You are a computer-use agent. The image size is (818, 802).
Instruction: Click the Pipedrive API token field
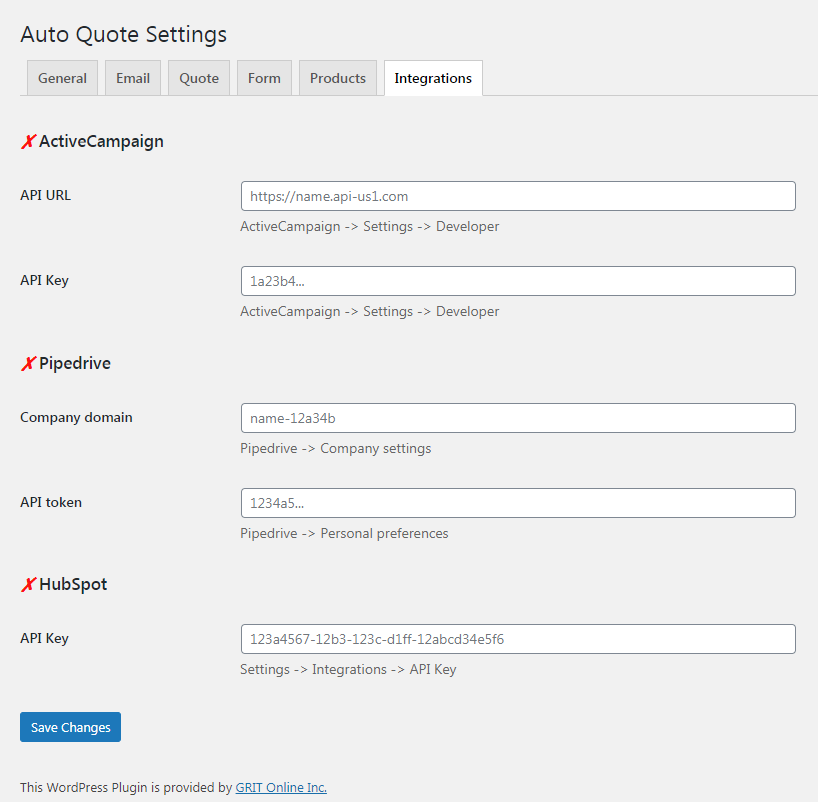pos(518,503)
